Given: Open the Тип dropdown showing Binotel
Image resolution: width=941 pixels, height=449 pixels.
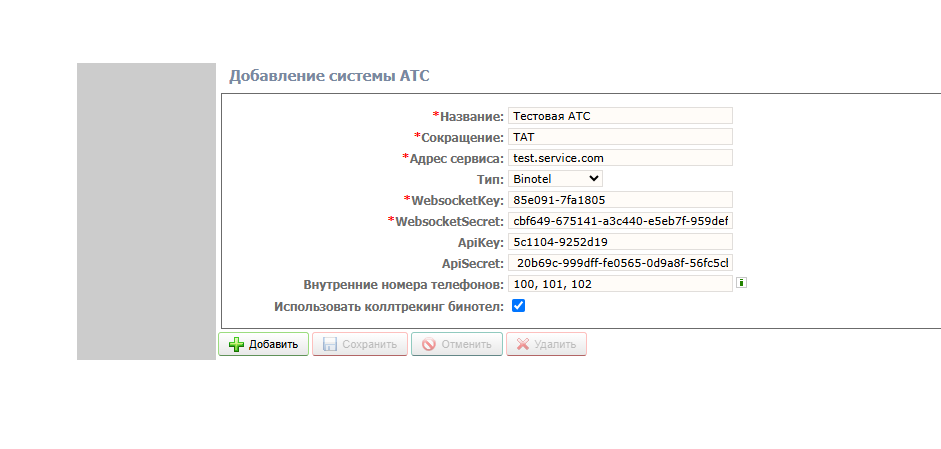Looking at the screenshot, I should coord(555,179).
